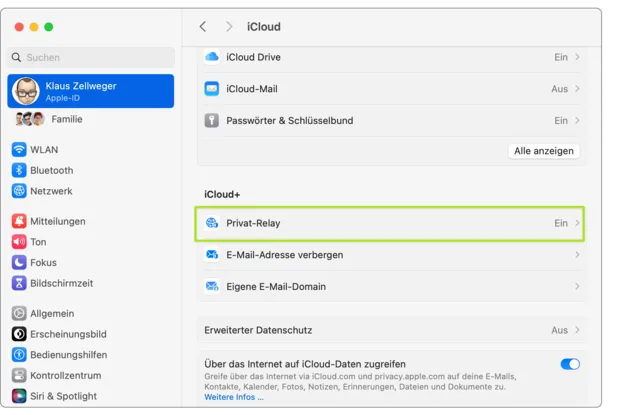Screen dimensions: 640x415
Task: Open the Weitere Infos link
Action: coord(234,397)
